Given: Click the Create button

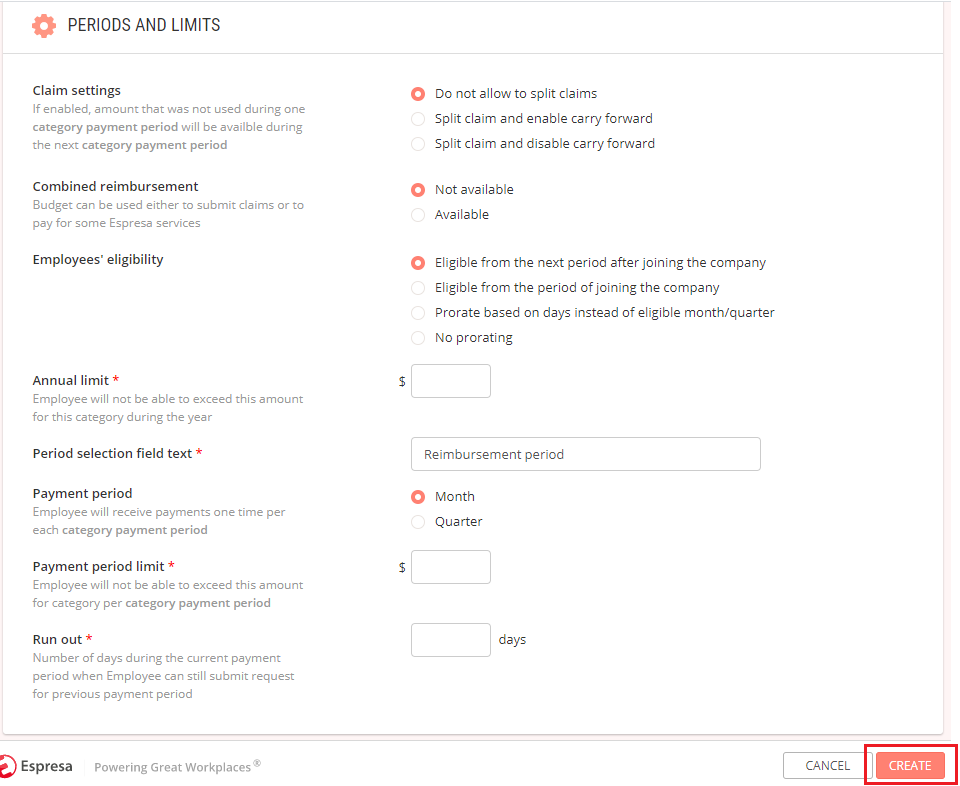Looking at the screenshot, I should point(910,765).
